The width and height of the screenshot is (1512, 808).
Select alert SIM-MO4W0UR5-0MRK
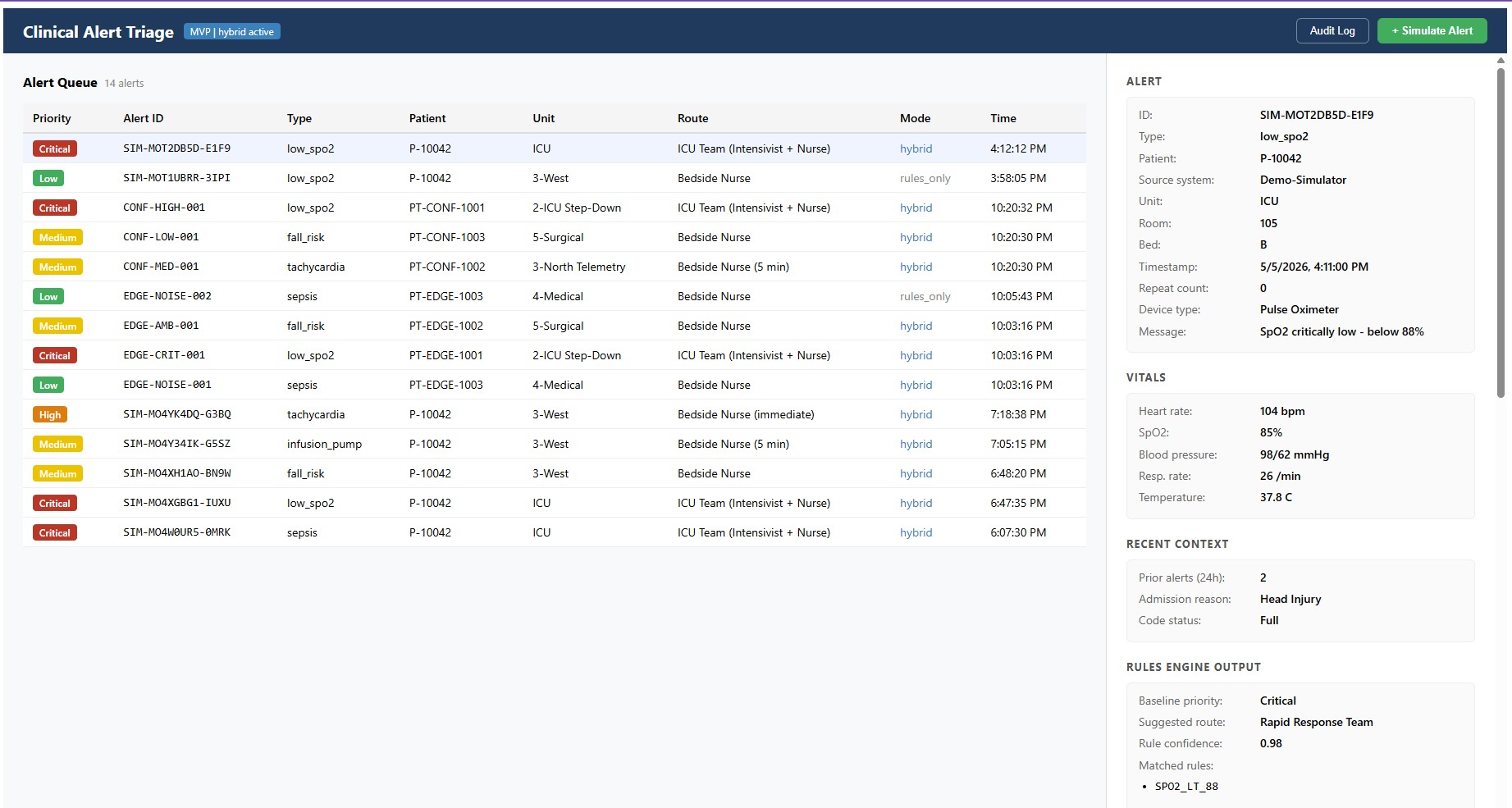click(x=554, y=532)
